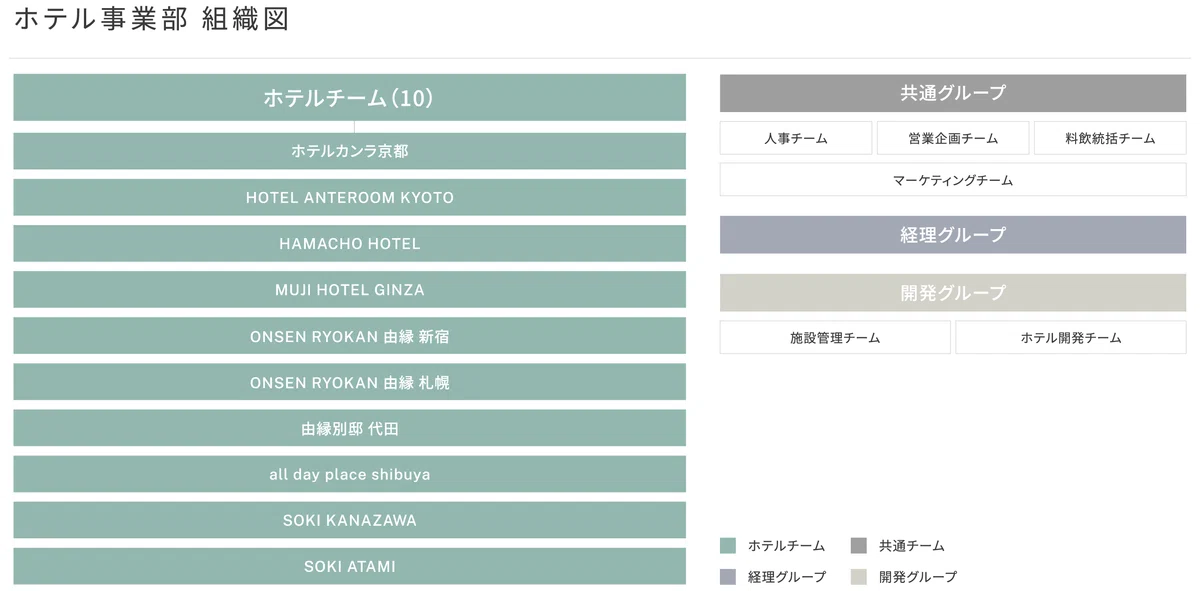Image resolution: width=1200 pixels, height=591 pixels.
Task: Select all day place shibuya box
Action: tap(349, 474)
